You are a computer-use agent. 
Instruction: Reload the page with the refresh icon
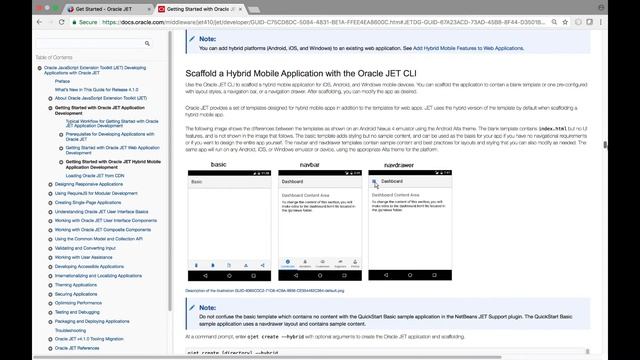tap(62, 22)
